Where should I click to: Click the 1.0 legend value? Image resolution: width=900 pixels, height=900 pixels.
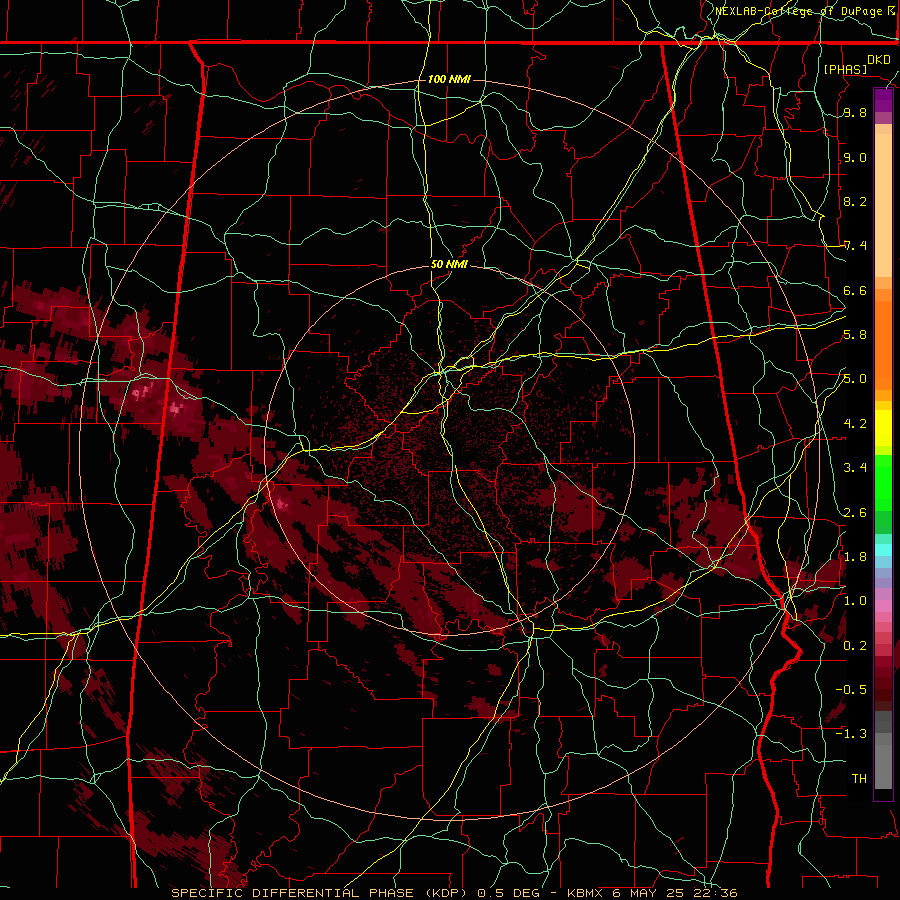[855, 600]
